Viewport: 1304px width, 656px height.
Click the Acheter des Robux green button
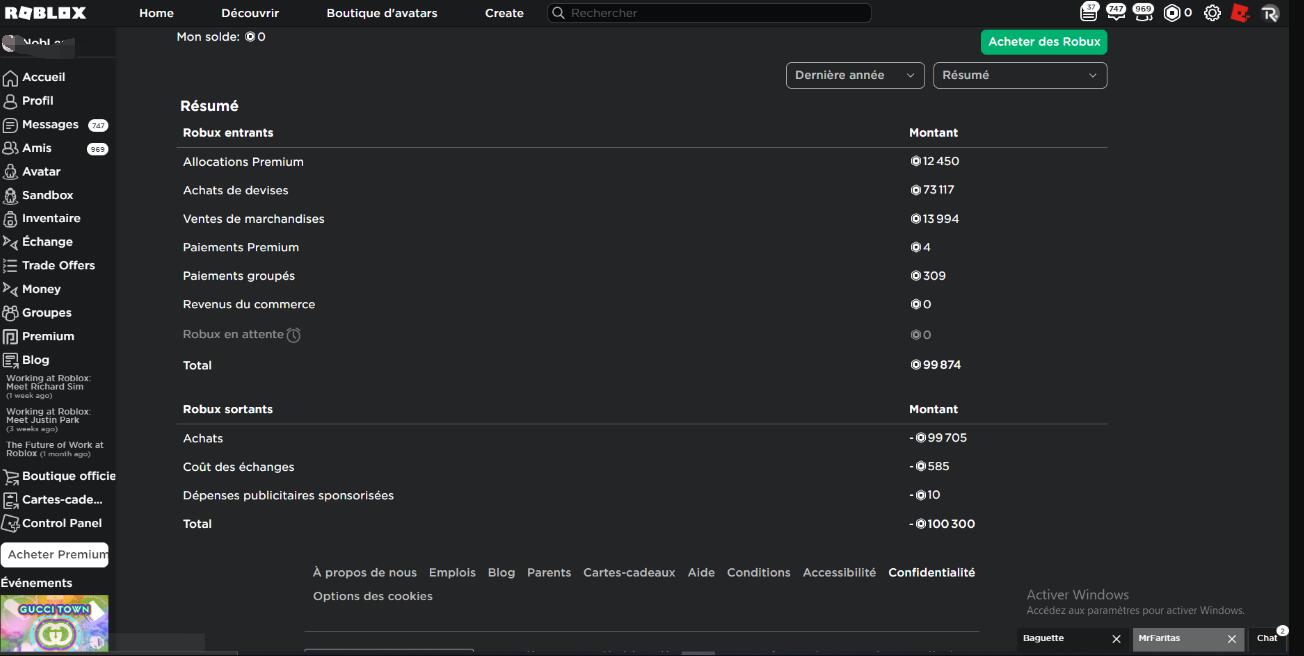click(1044, 42)
